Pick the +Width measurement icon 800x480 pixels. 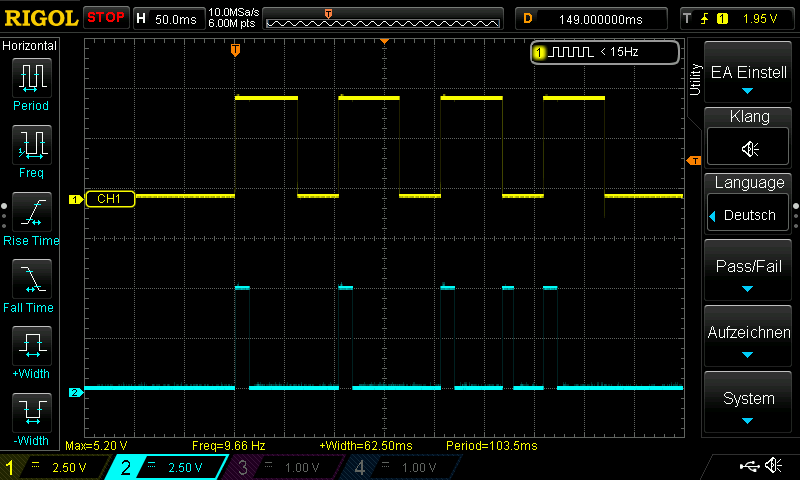pos(31,346)
